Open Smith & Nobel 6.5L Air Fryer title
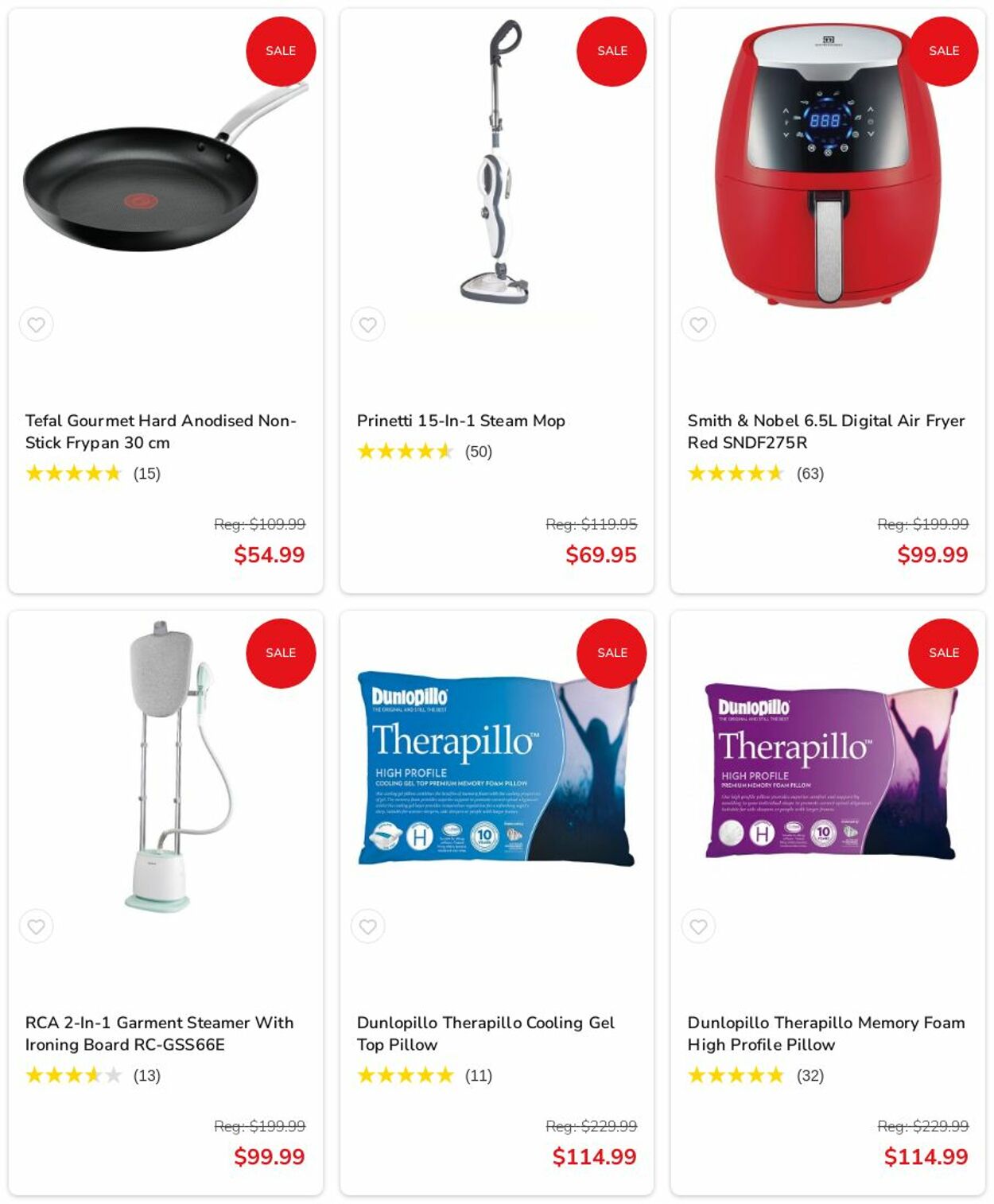The image size is (994, 1204). tap(826, 431)
